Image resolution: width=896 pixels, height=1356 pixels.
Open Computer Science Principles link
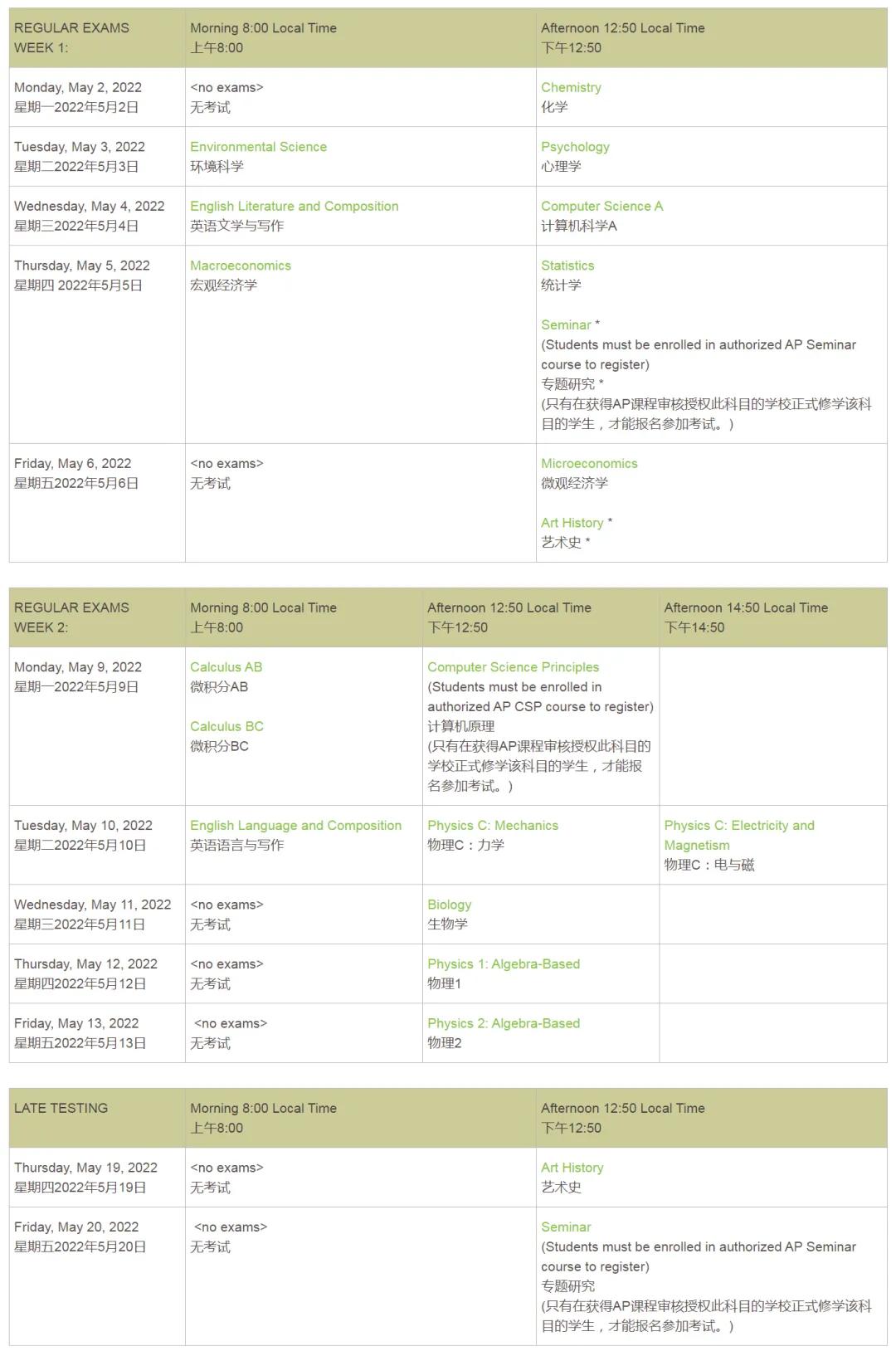[513, 667]
